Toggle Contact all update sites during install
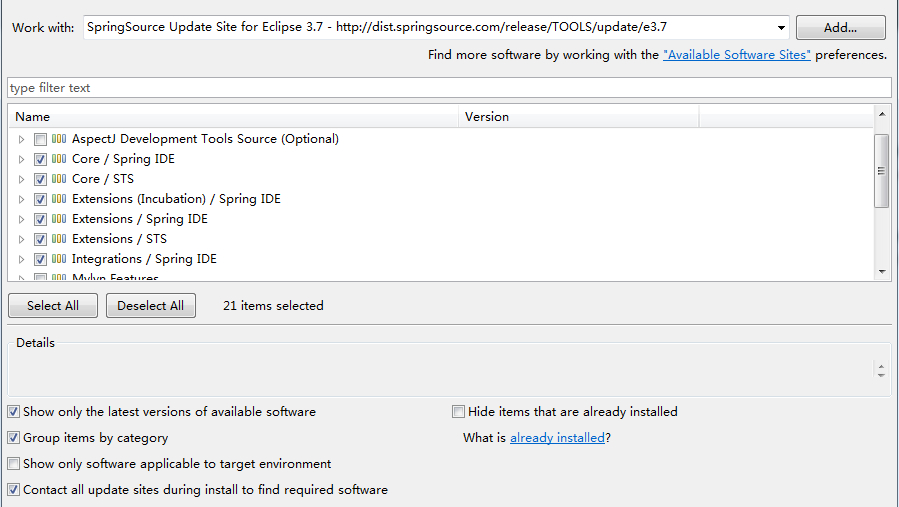This screenshot has height=507, width=899. [14, 490]
